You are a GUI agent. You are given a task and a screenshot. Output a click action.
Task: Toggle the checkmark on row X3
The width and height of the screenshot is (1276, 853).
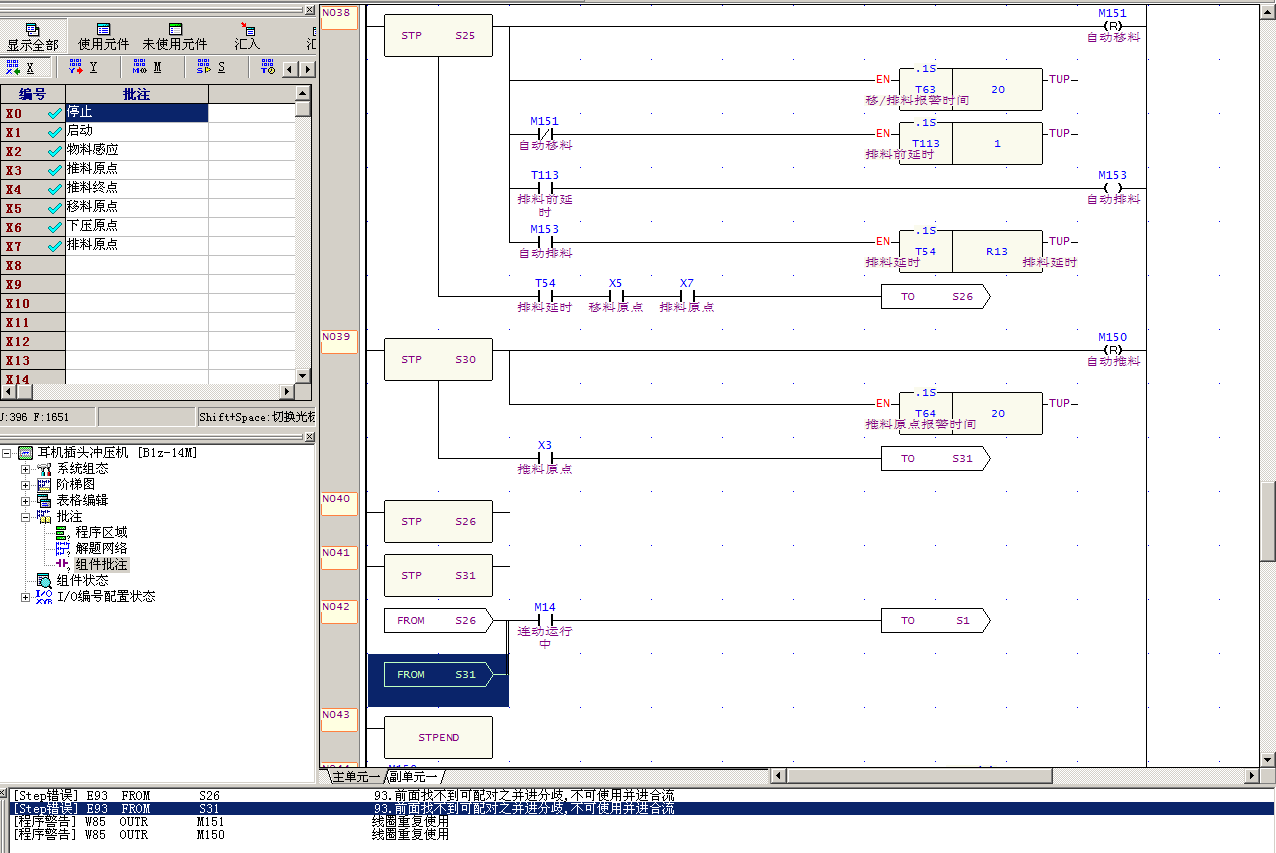tap(55, 170)
